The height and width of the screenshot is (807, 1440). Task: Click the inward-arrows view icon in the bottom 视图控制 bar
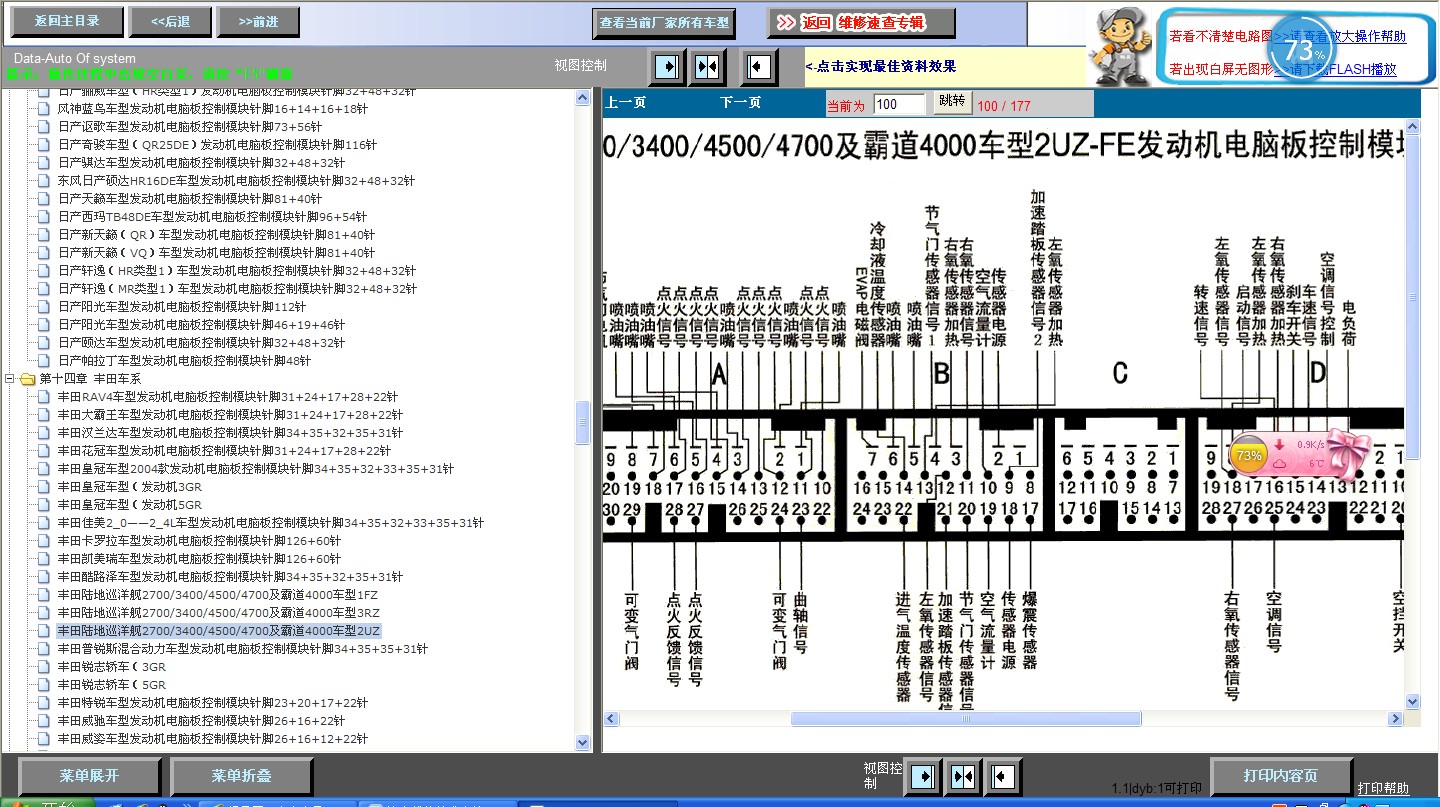[x=963, y=776]
